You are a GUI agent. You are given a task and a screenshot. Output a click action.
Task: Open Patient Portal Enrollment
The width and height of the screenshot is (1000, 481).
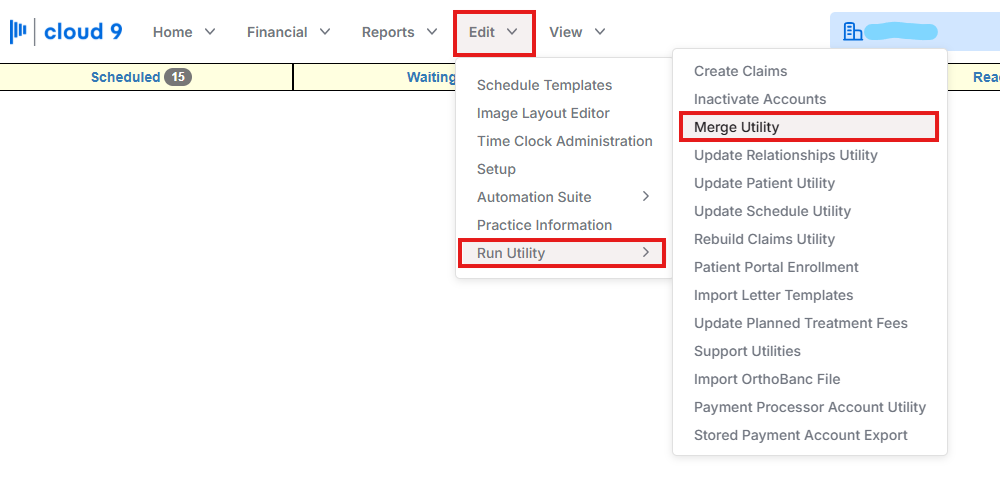tap(776, 267)
